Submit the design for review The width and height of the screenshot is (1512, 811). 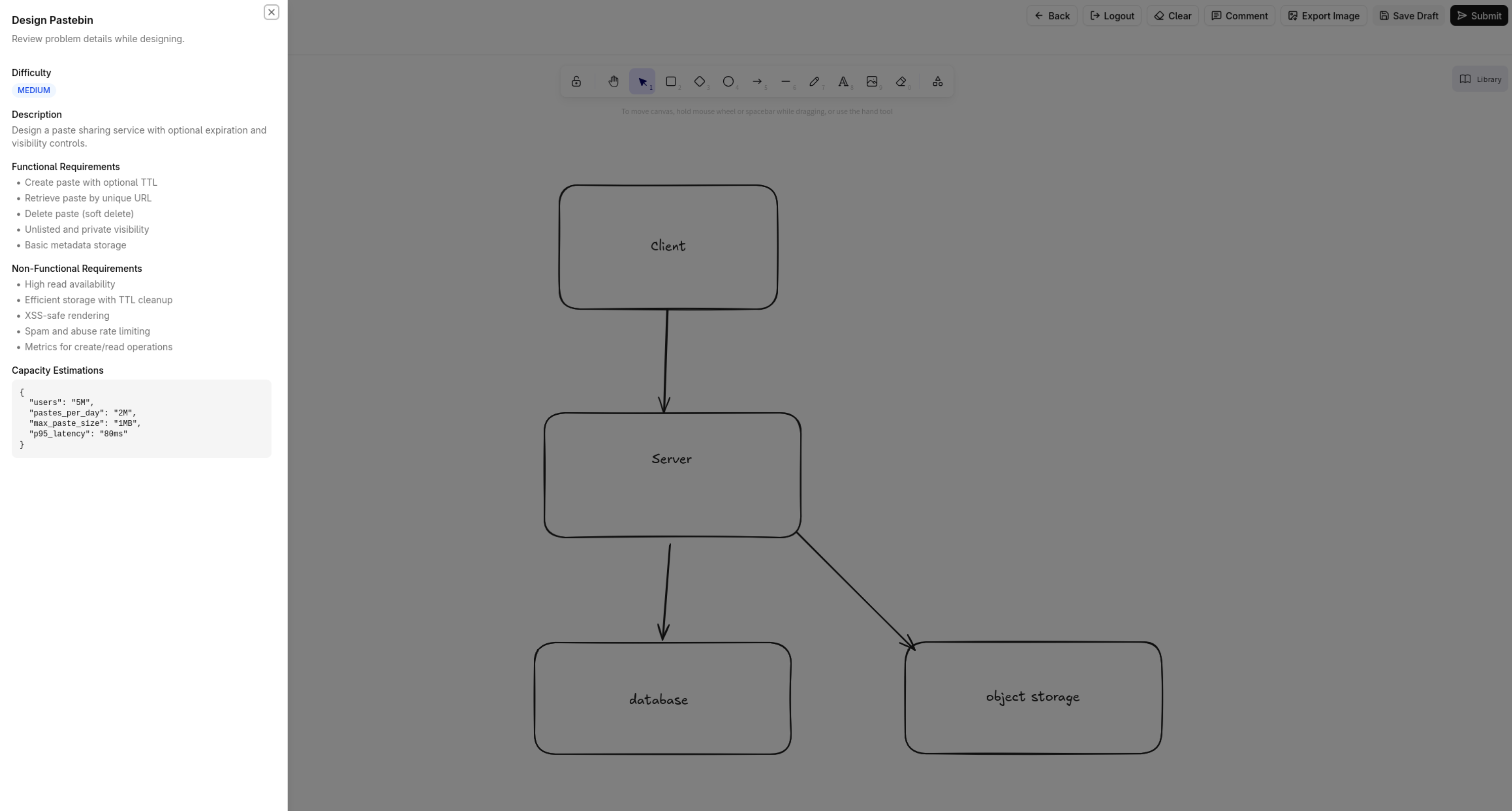(1479, 15)
